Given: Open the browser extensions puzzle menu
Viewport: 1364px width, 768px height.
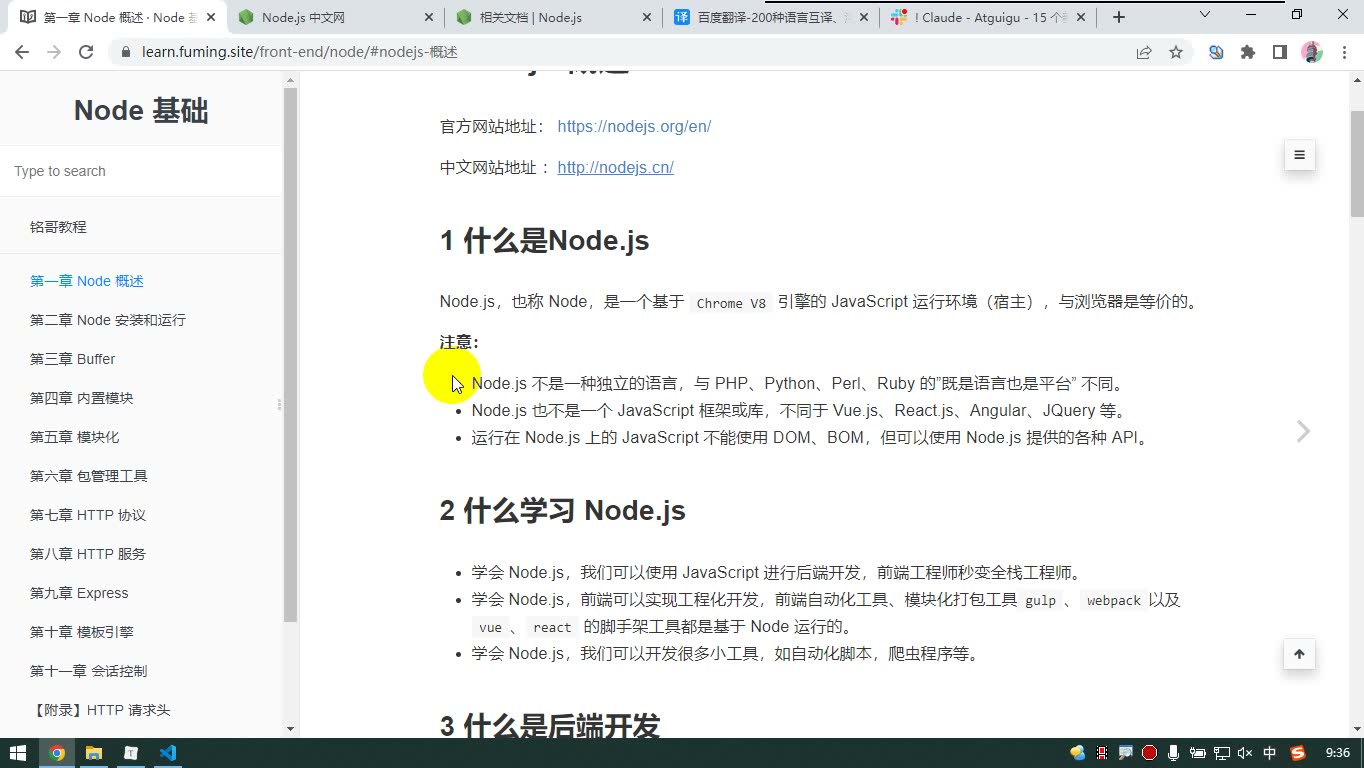Looking at the screenshot, I should tap(1248, 52).
